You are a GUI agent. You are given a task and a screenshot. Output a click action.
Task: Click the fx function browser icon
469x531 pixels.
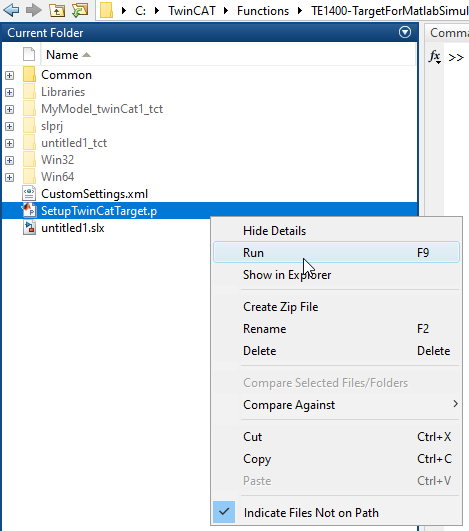coord(434,57)
